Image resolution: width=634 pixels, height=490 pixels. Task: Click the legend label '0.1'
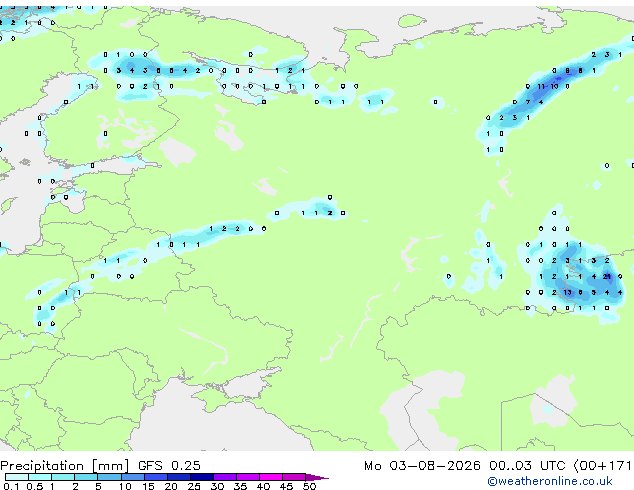click(x=11, y=486)
